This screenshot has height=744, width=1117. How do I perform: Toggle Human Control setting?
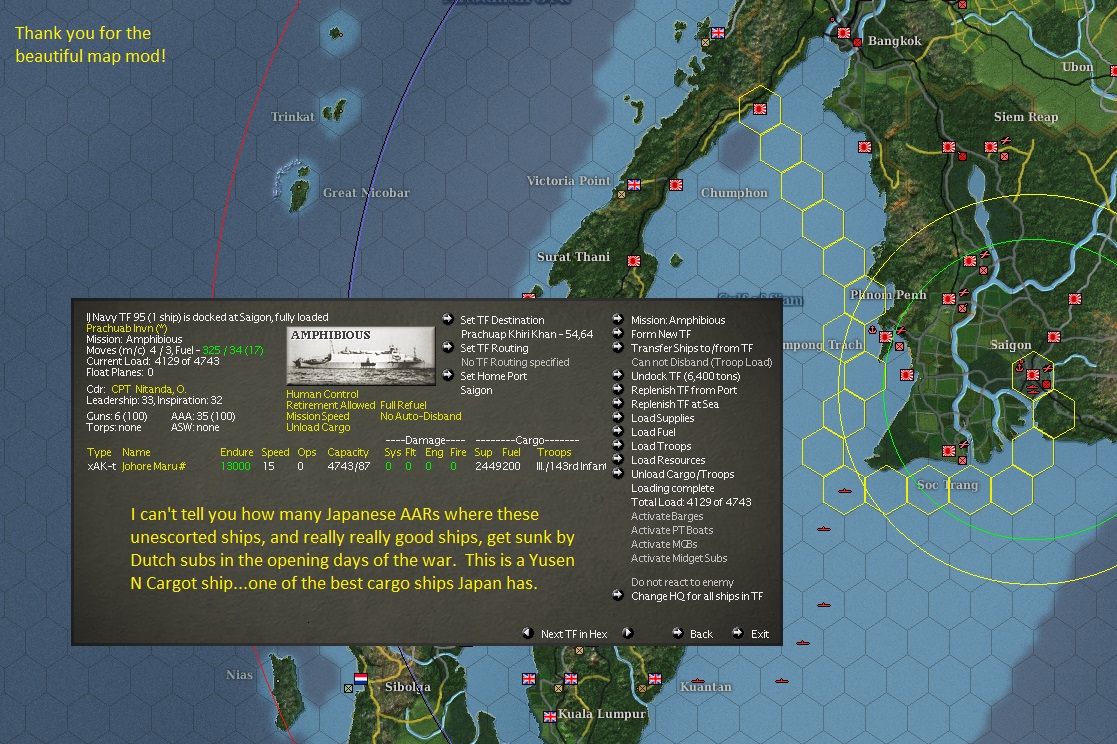pos(322,394)
